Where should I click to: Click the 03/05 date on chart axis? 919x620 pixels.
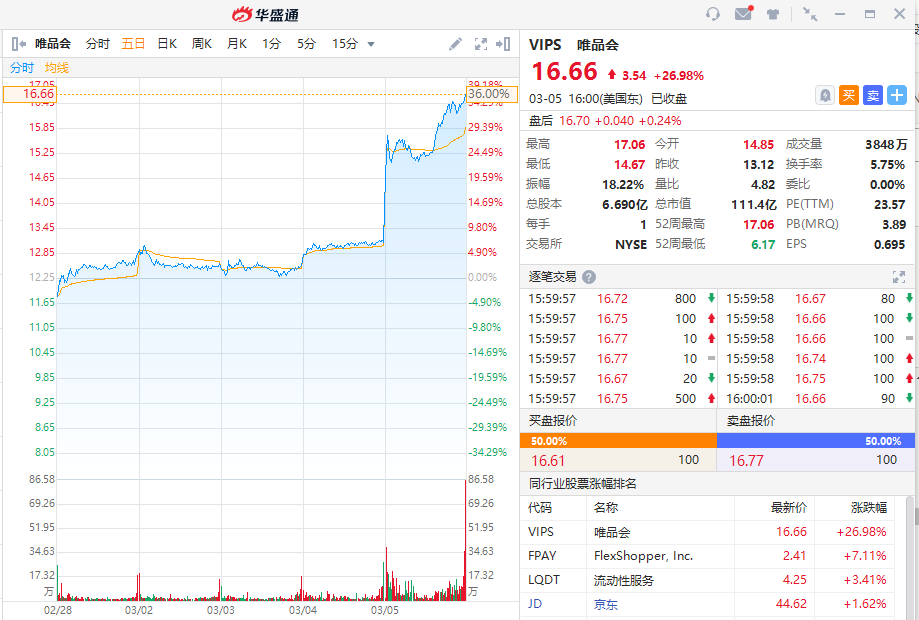(384, 610)
